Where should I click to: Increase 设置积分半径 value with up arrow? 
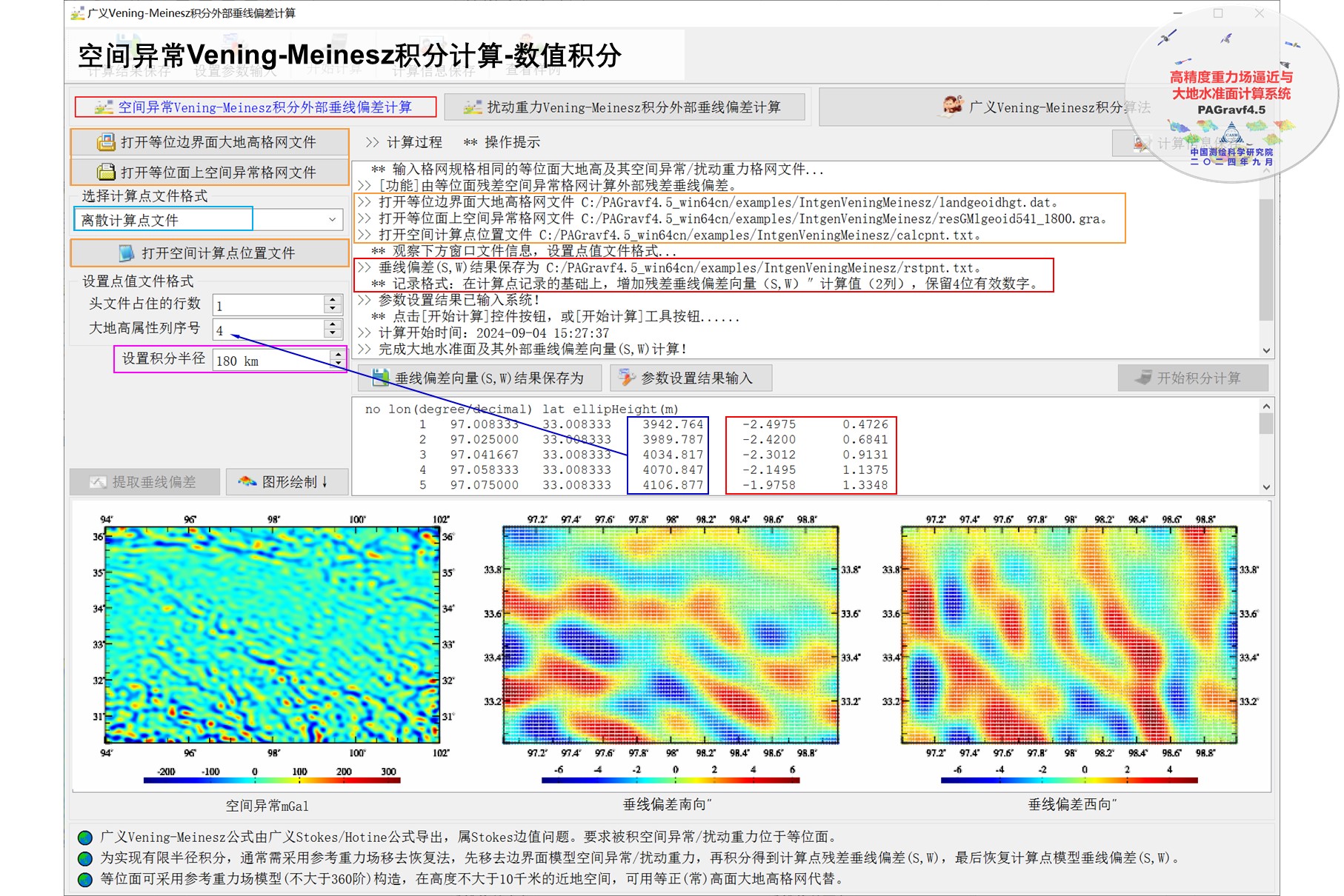click(x=338, y=355)
